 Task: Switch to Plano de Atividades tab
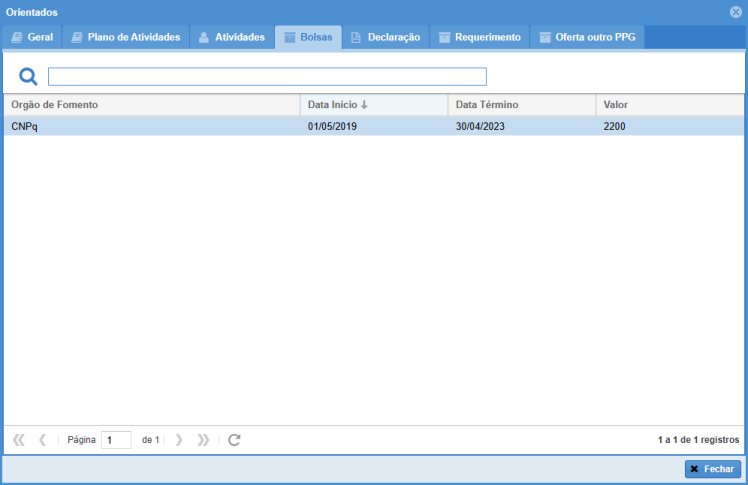[126, 37]
